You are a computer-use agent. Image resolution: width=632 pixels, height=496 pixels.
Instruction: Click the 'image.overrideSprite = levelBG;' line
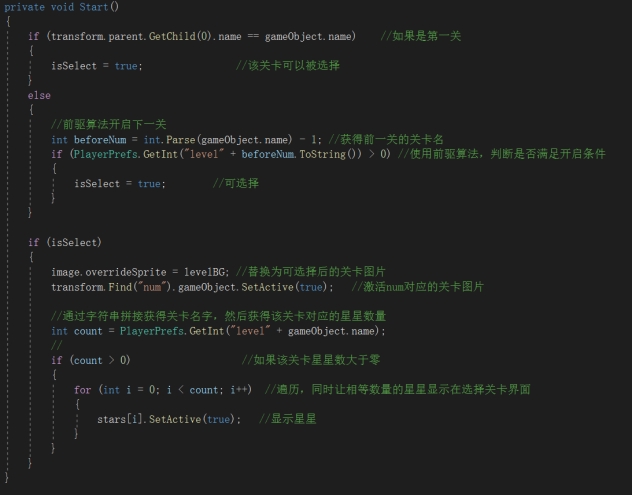(x=140, y=272)
